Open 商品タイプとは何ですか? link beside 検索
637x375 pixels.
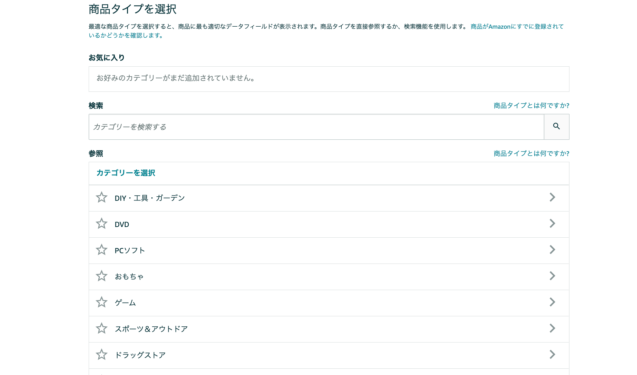coord(531,106)
